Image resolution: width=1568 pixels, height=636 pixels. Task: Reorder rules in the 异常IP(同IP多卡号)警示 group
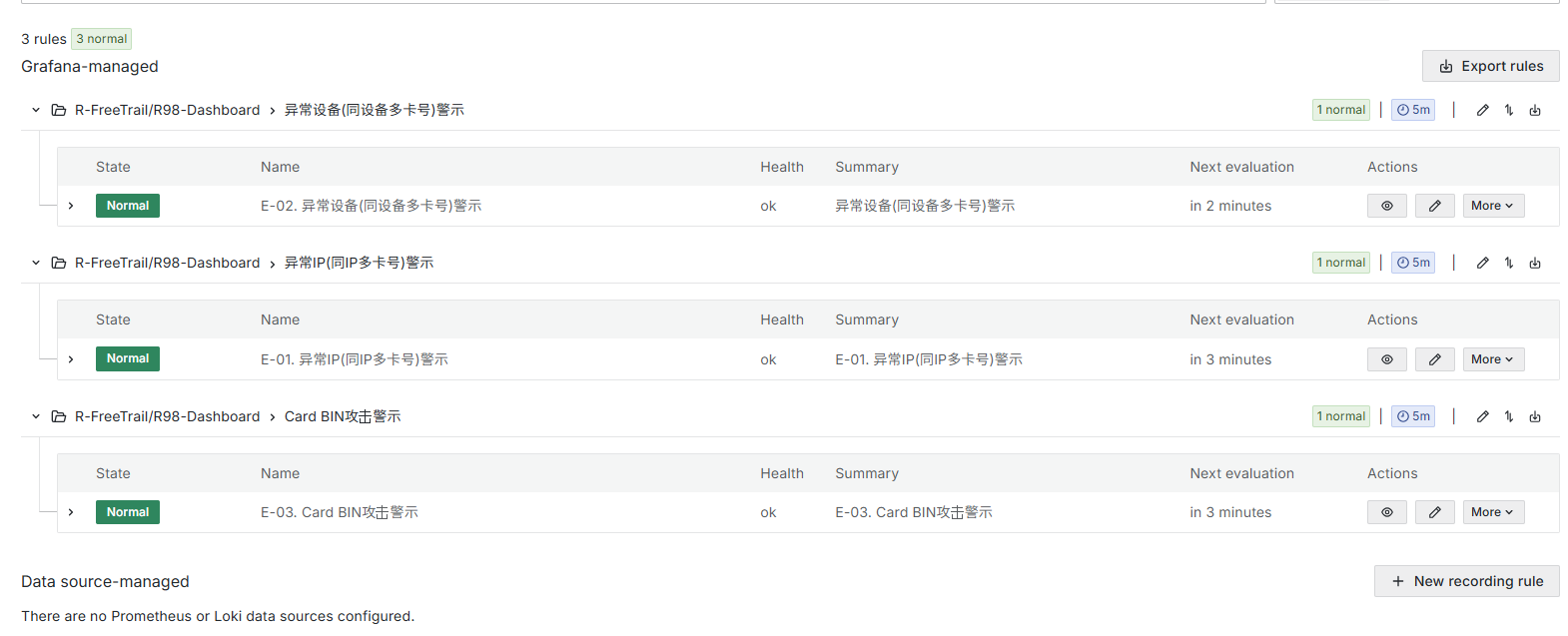pyautogui.click(x=1509, y=263)
